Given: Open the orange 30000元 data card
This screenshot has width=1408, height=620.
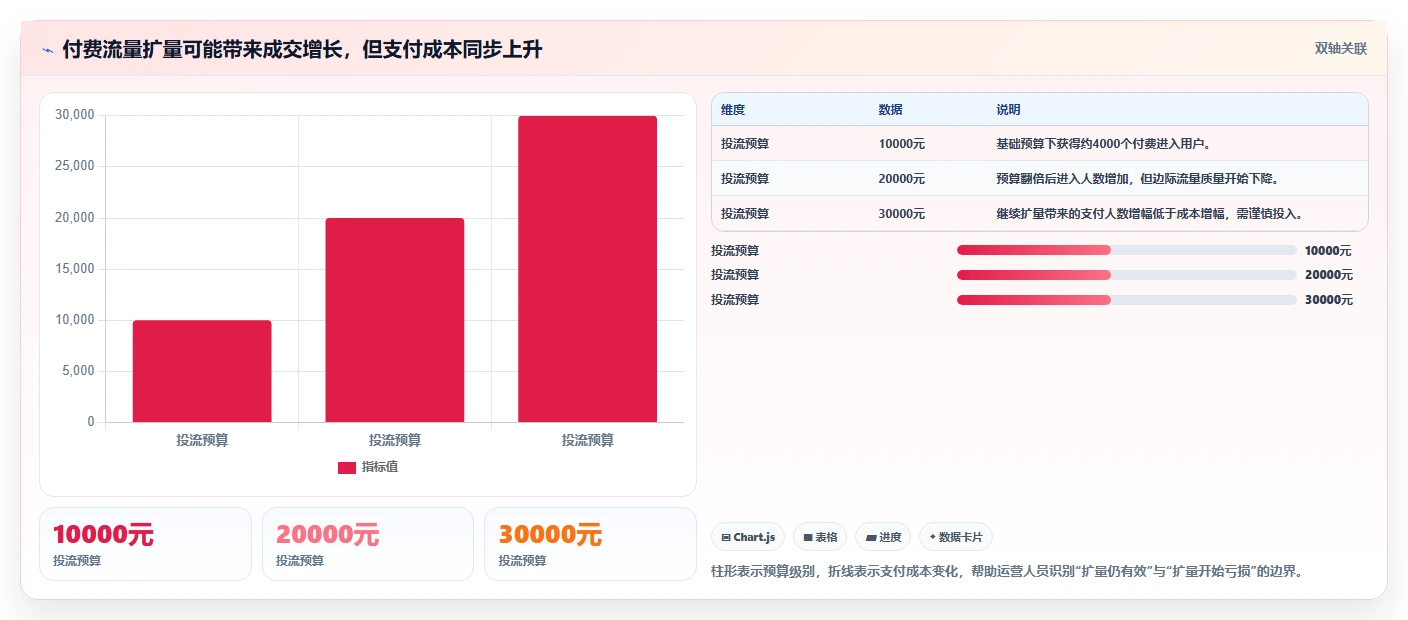Looking at the screenshot, I should point(590,544).
